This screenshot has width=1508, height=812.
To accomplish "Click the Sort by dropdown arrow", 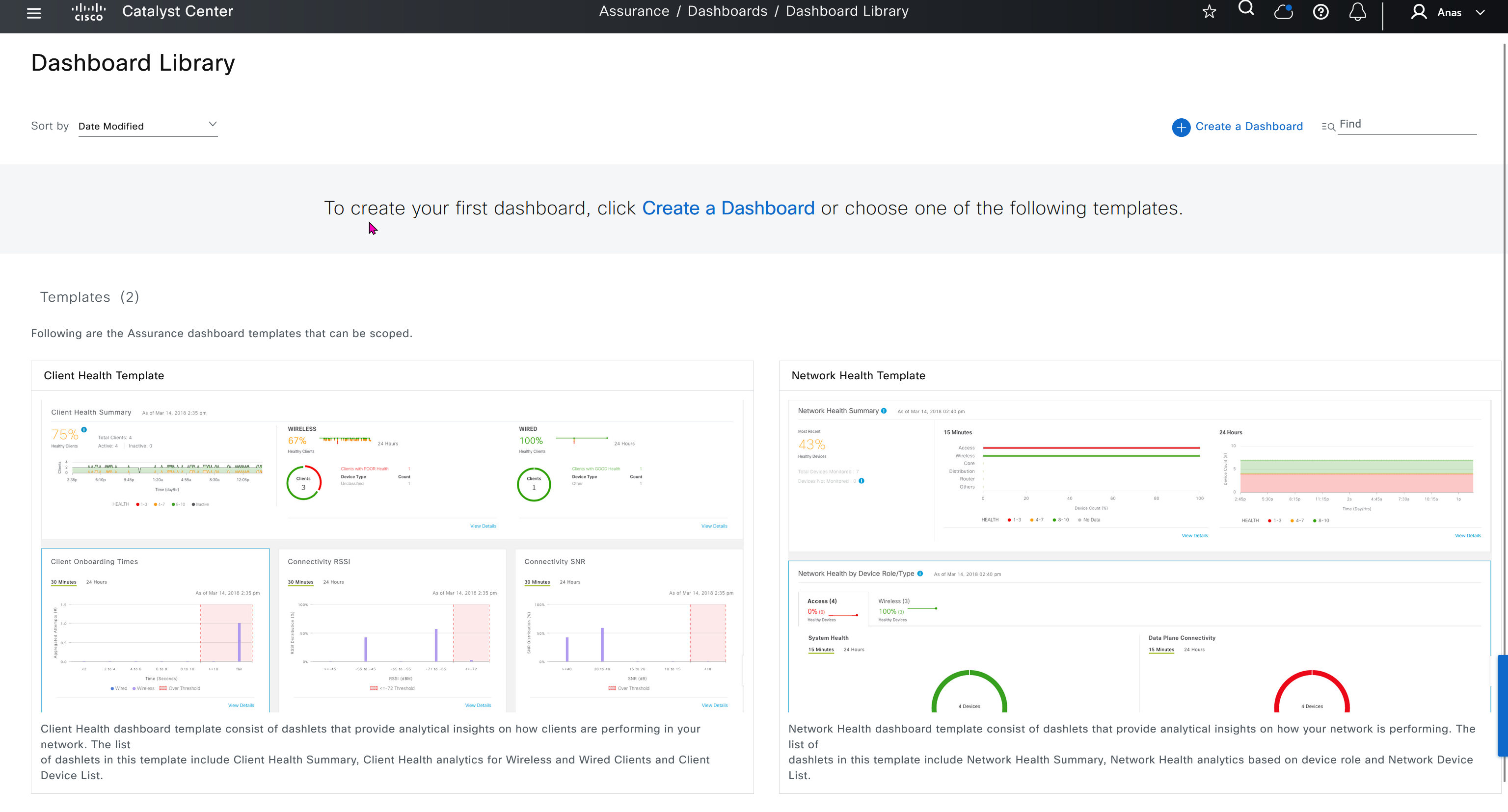I will point(213,125).
